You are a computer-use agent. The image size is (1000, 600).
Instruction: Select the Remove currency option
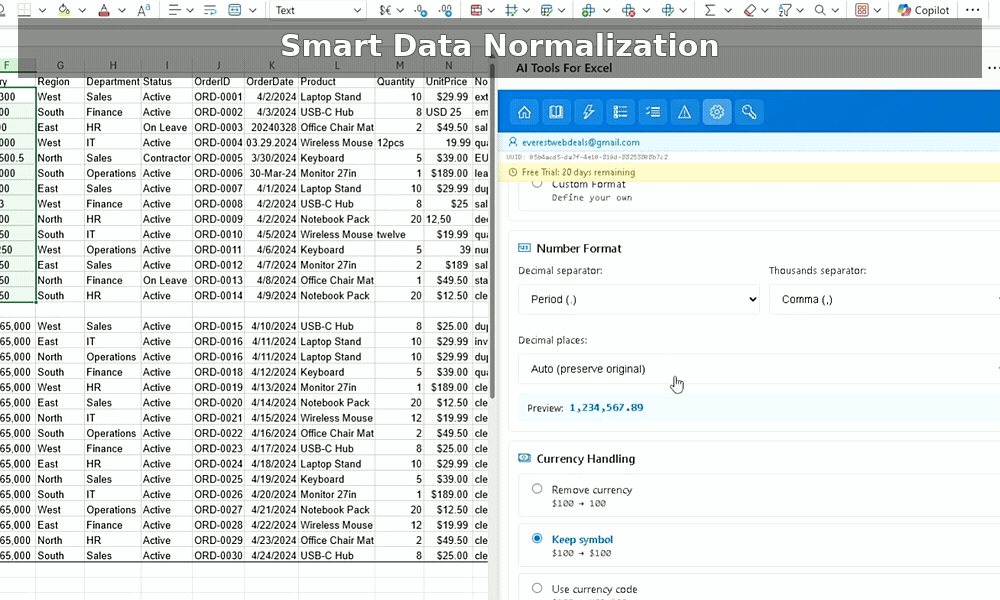point(537,489)
